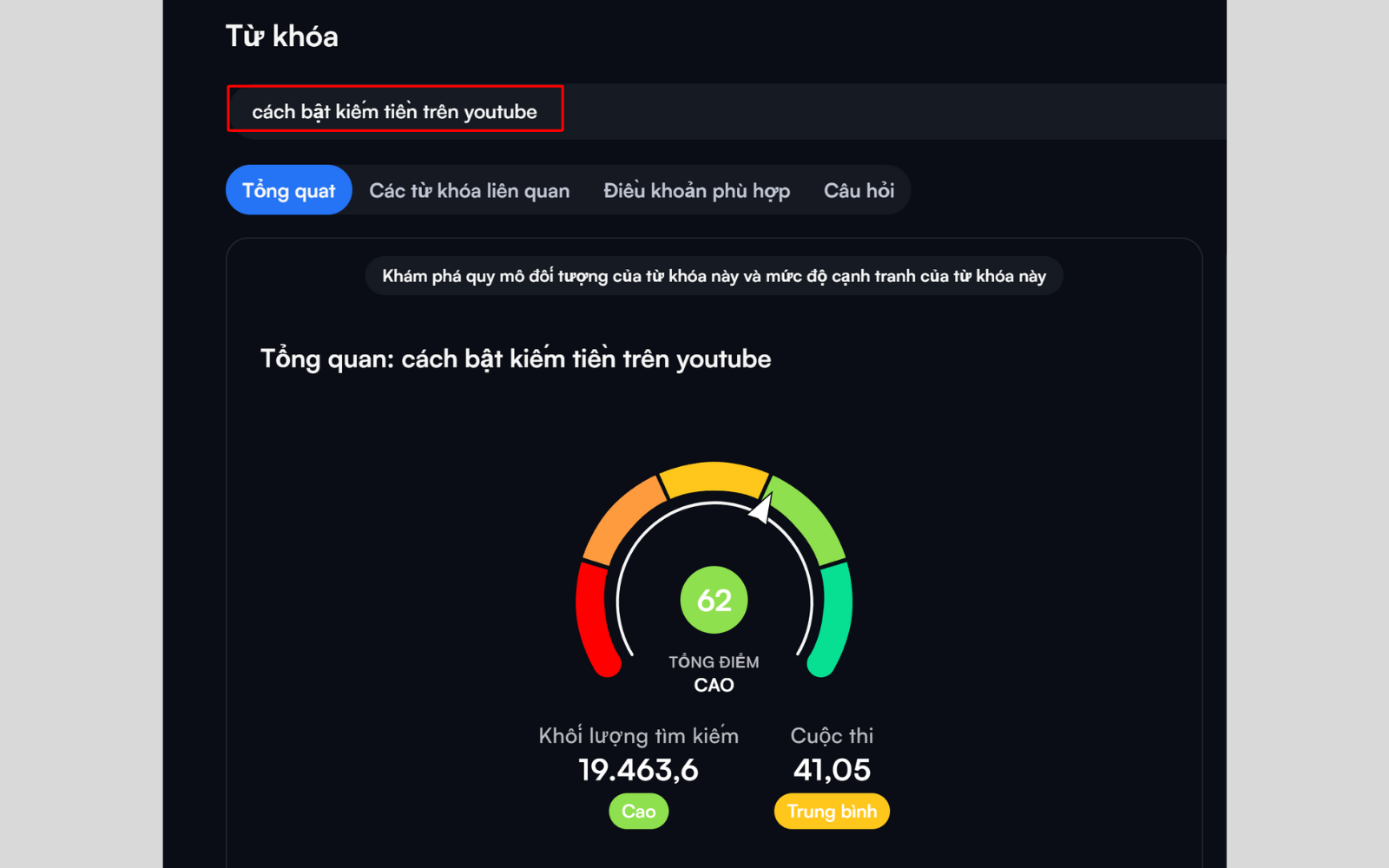Switch to the Tổng quat tab
Viewport: 1389px width, 868px height.
(x=288, y=190)
